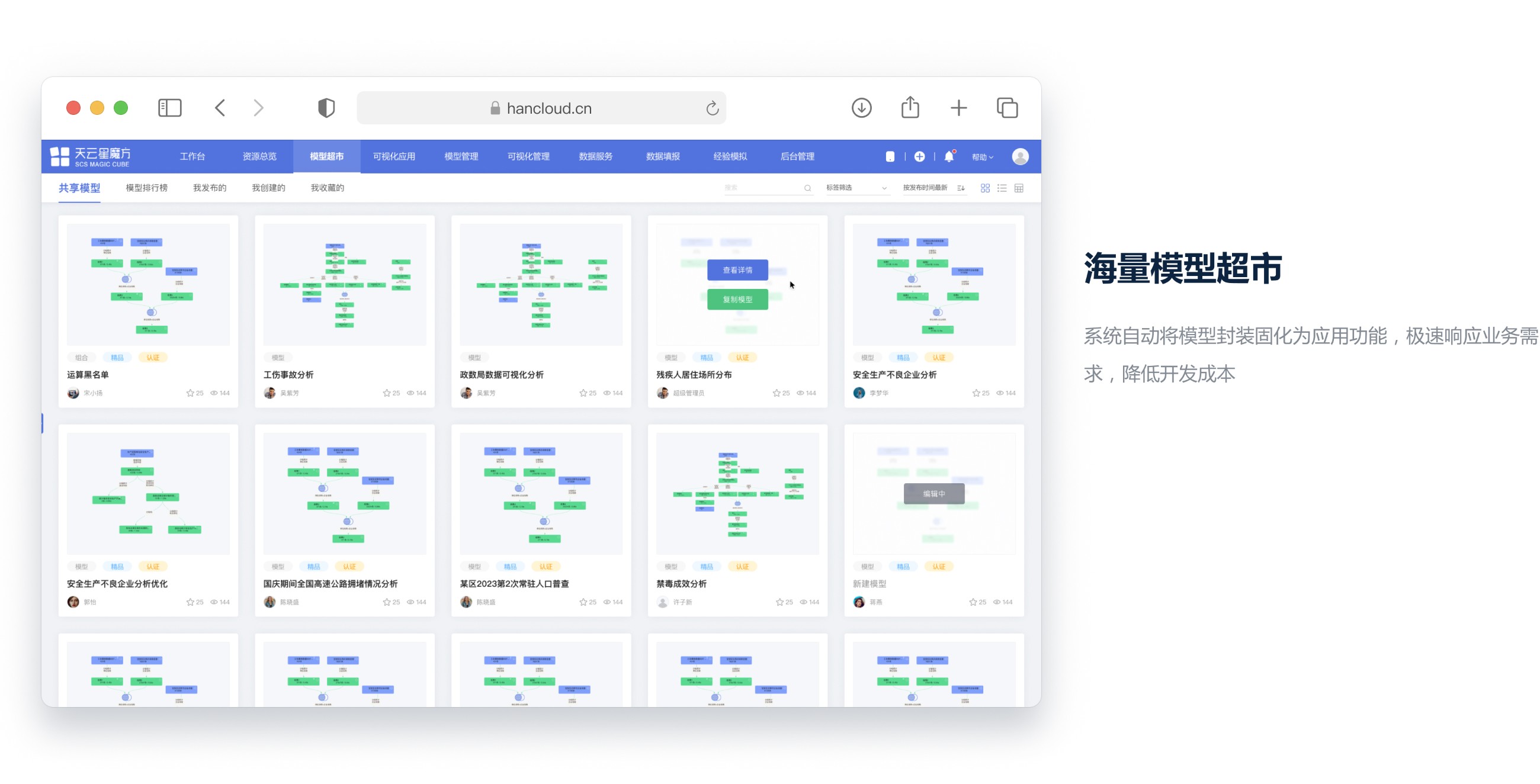This screenshot has height=784, width=1540.
Task: Go to 工作台 in the navigation bar
Action: (192, 156)
